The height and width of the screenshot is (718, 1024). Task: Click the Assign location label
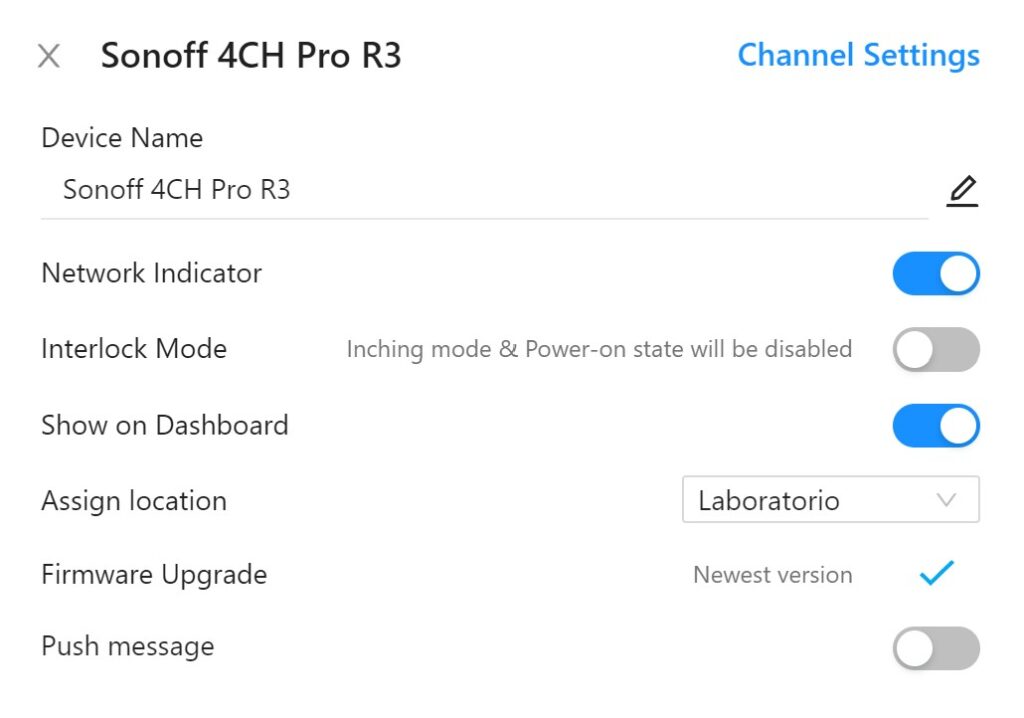[134, 500]
